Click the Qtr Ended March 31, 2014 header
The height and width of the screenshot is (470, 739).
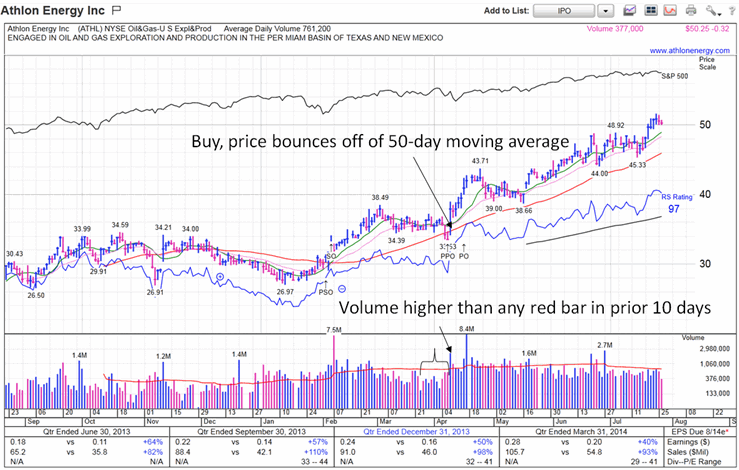click(581, 431)
